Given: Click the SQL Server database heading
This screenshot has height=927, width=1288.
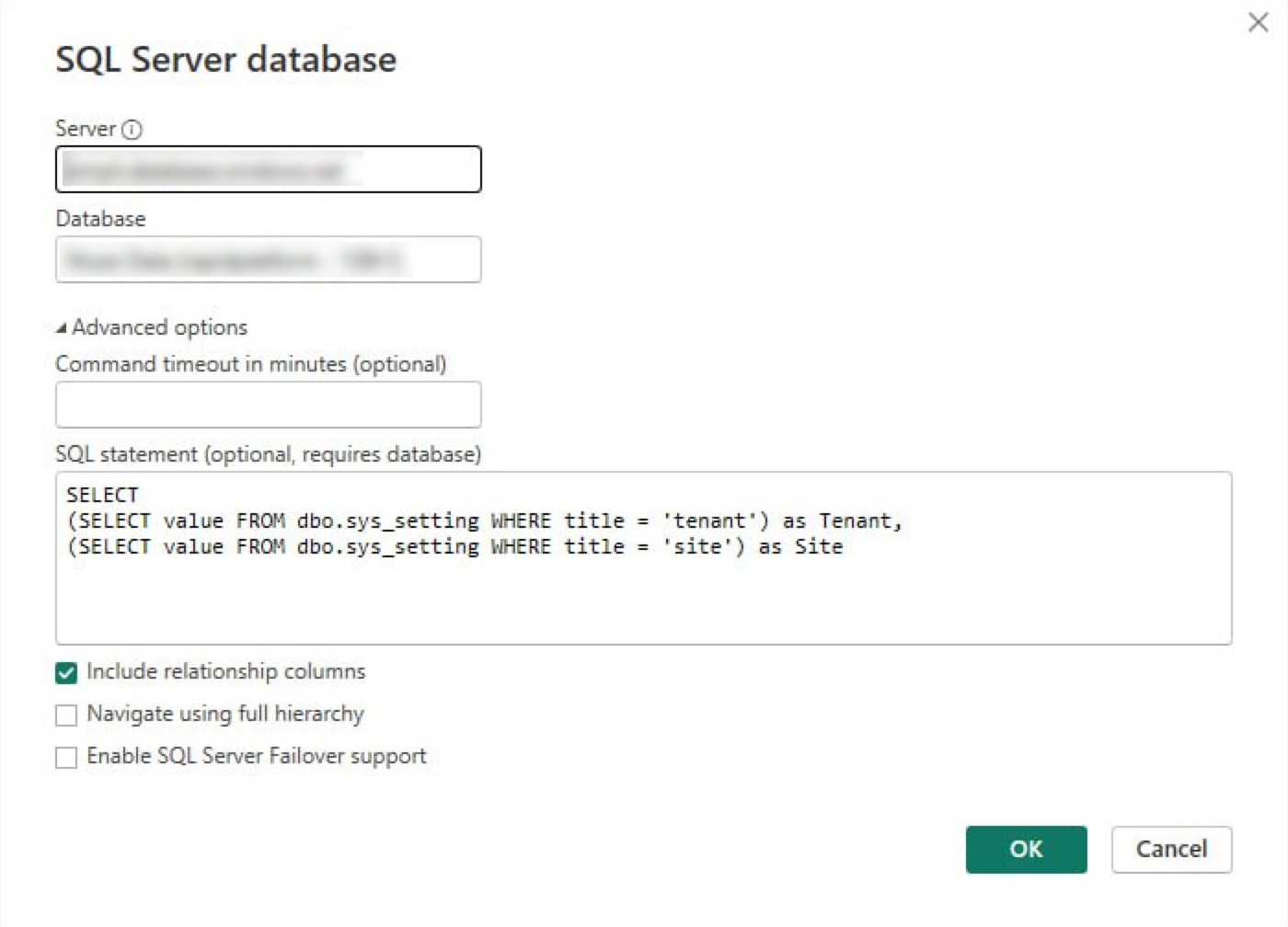Looking at the screenshot, I should pos(226,60).
